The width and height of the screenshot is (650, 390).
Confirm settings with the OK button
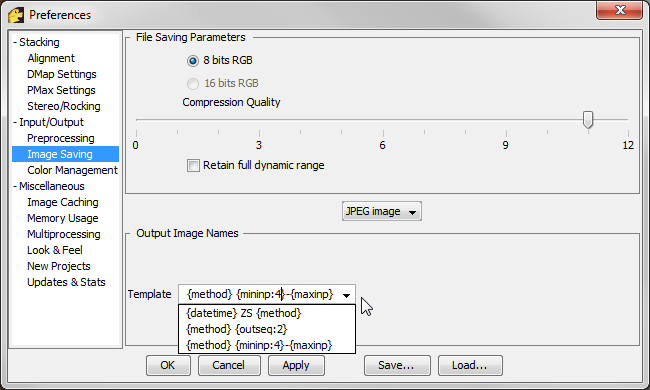tap(168, 366)
